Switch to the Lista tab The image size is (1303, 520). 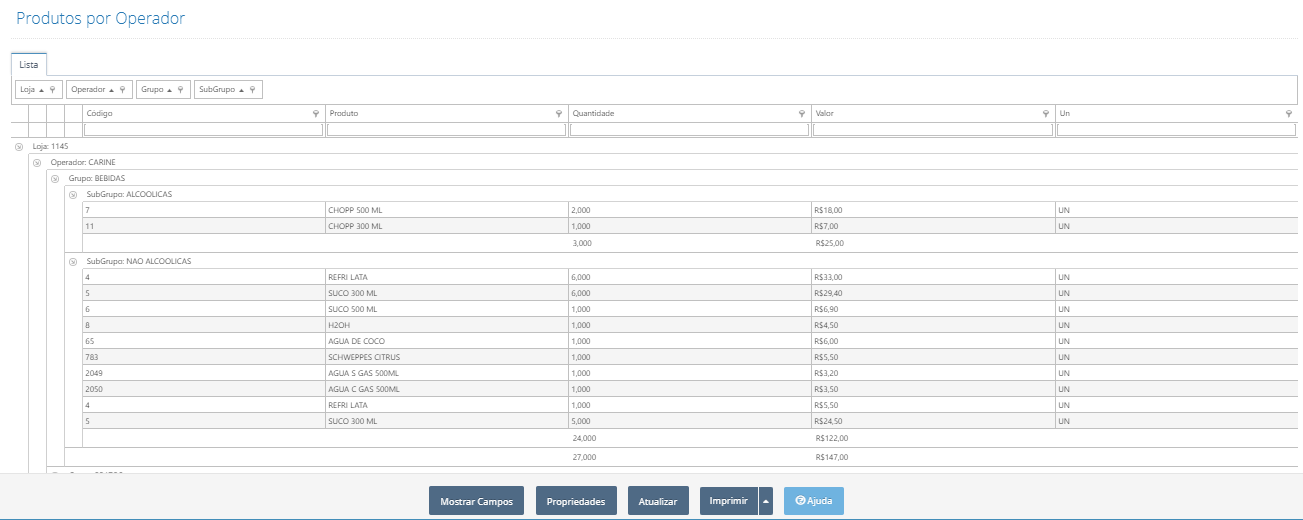coord(29,64)
